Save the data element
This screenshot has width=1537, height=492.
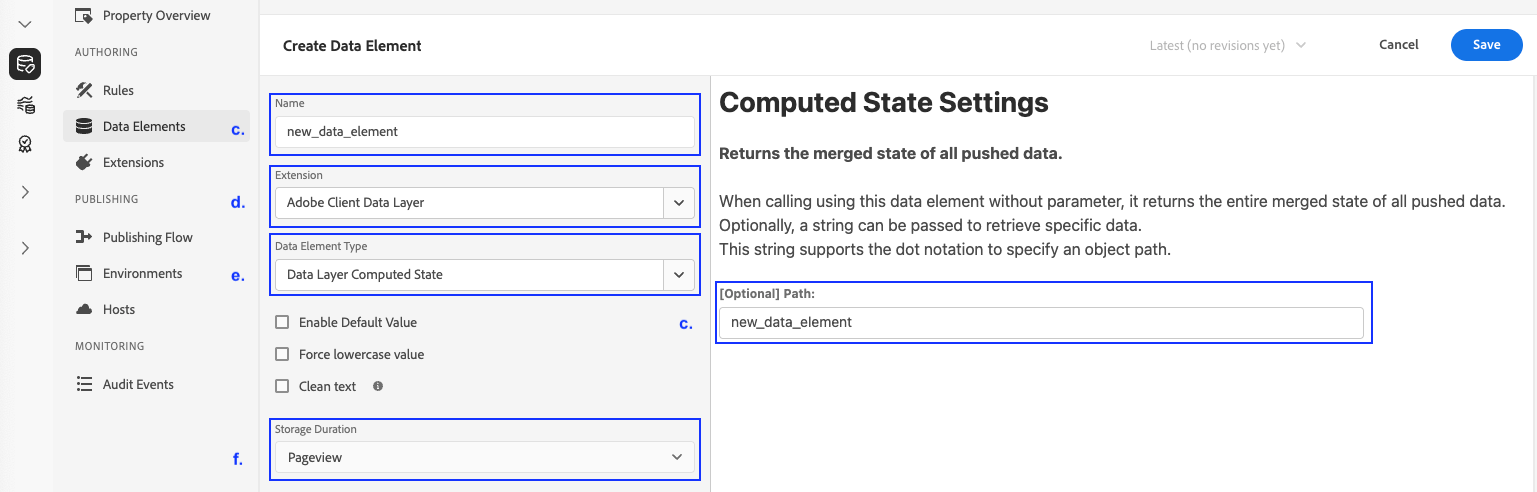(x=1486, y=45)
